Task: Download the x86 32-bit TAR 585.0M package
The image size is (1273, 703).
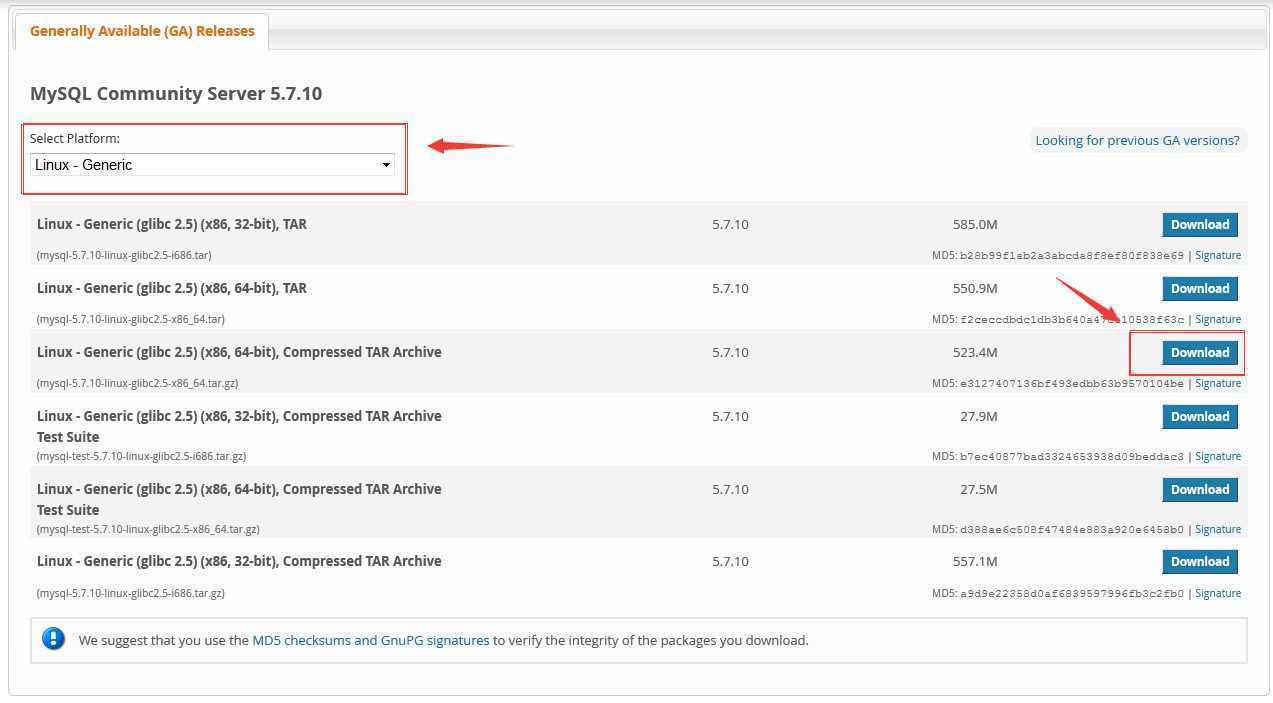Action: tap(1200, 225)
